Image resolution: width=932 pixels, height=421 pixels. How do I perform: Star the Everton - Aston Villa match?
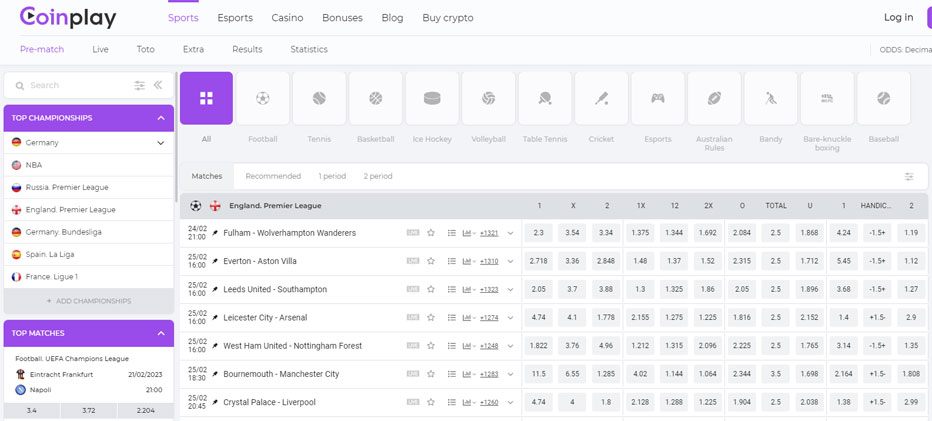point(432,261)
